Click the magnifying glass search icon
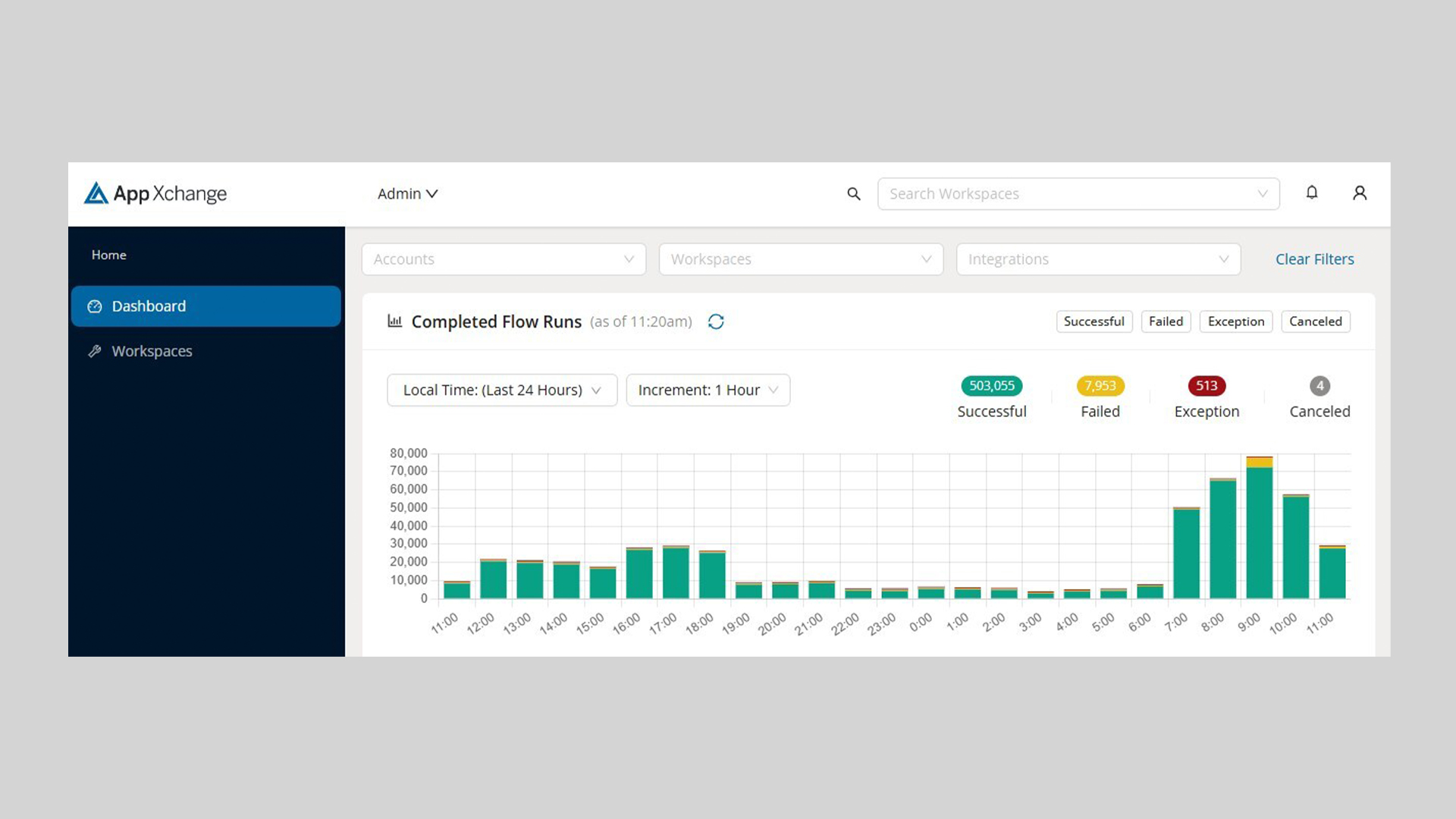This screenshot has width=1456, height=819. click(x=854, y=194)
